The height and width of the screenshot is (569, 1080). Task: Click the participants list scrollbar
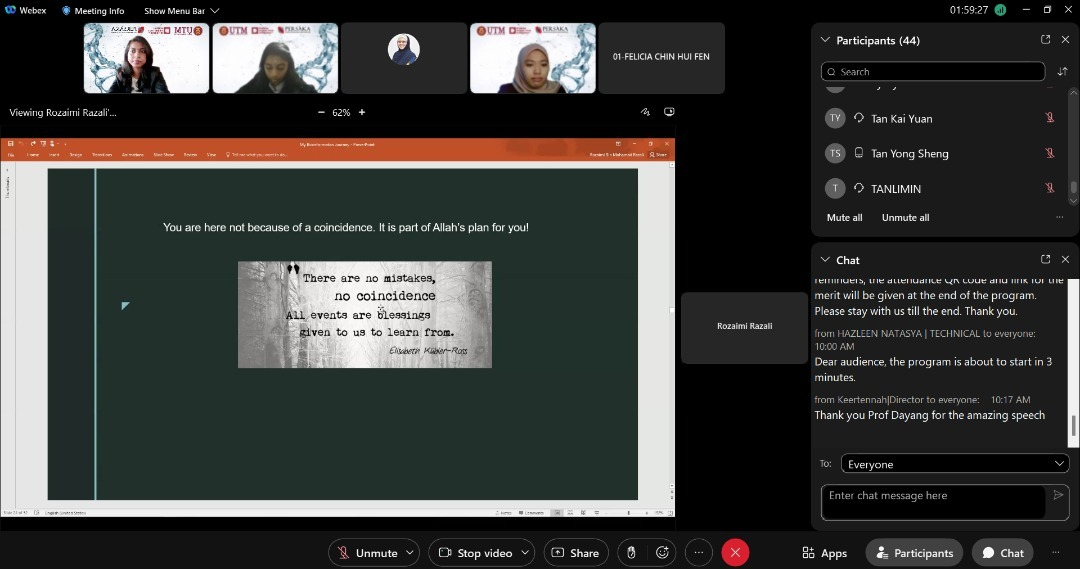[x=1073, y=187]
